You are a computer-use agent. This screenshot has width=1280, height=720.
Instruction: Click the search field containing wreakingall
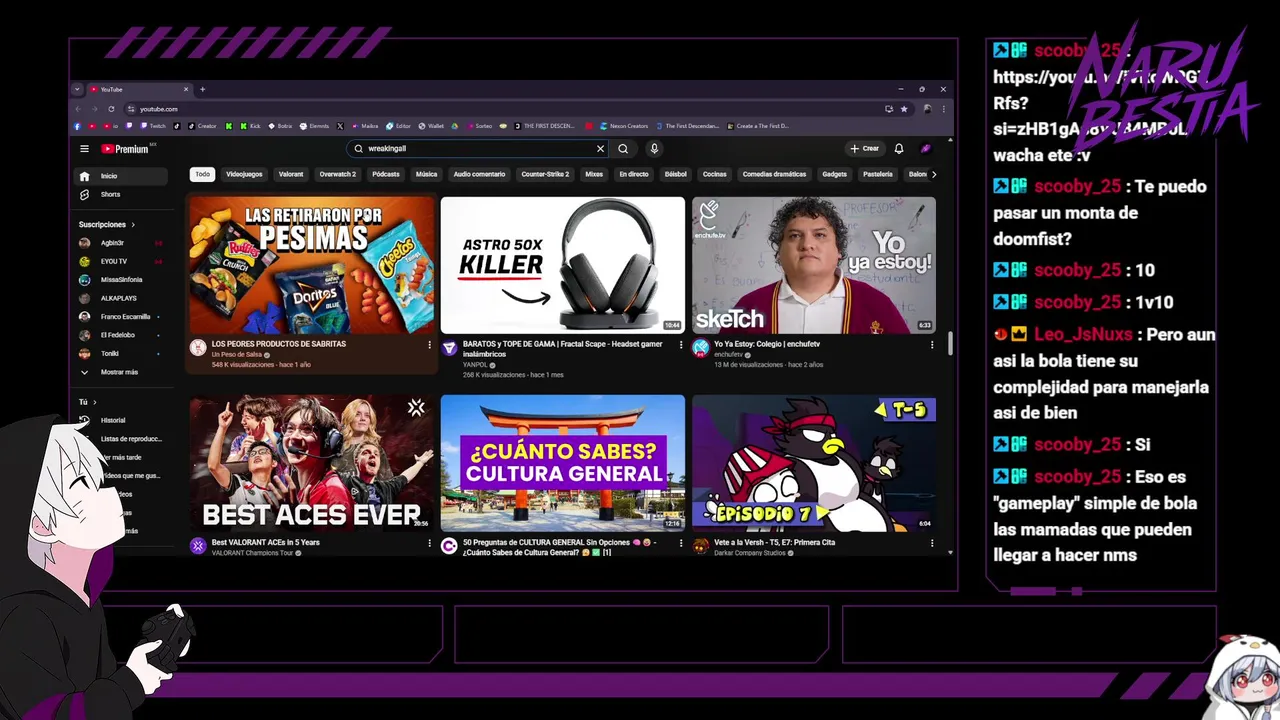478,148
